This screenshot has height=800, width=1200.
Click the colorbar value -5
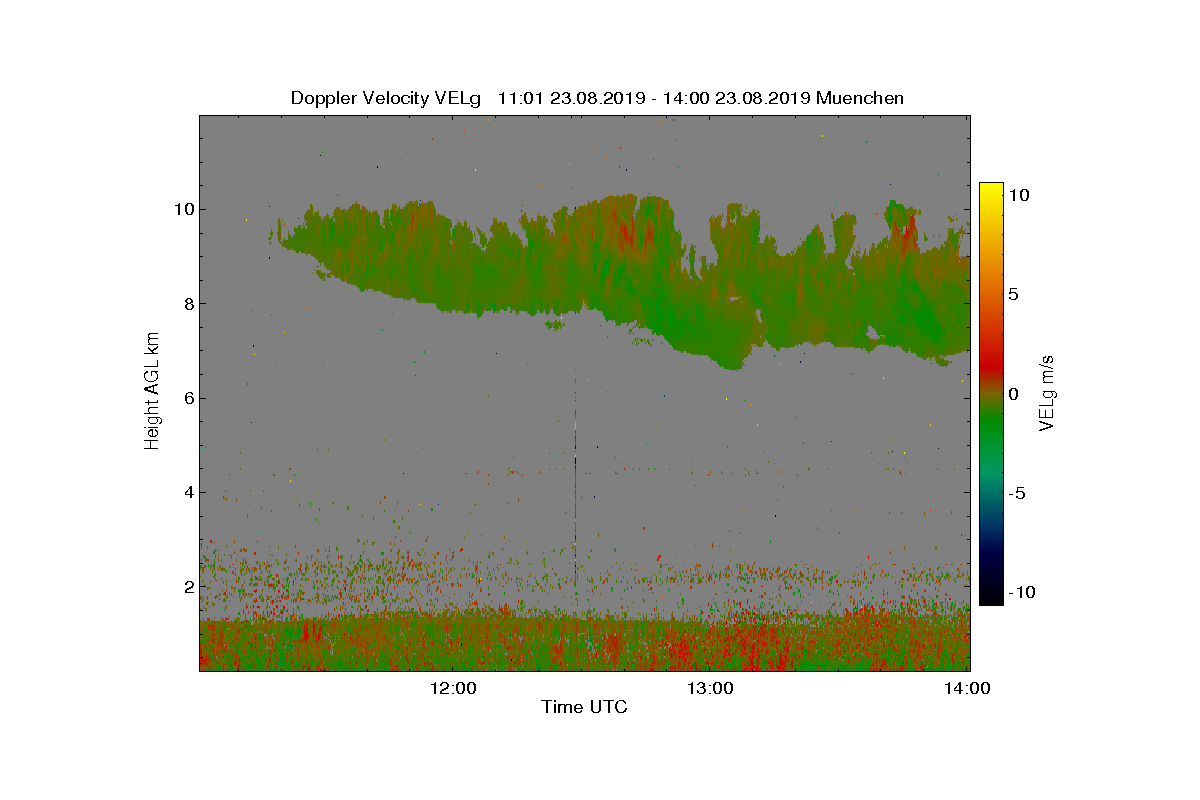1016,493
